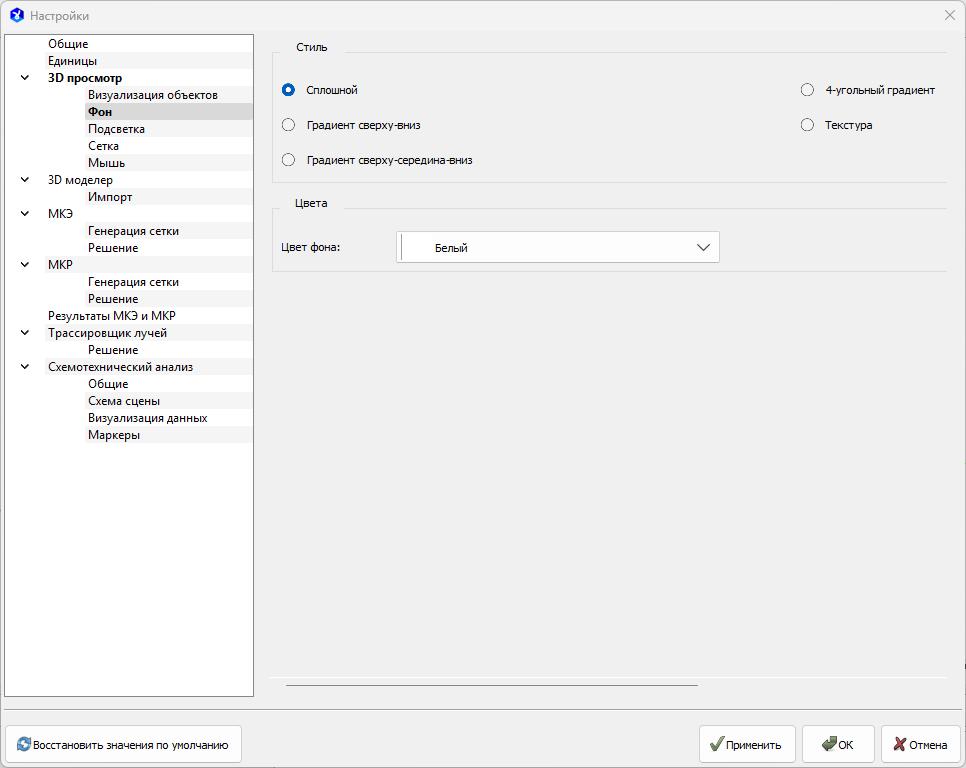Open Результаты МКЭ и МКР settings
Image resolution: width=966 pixels, height=768 pixels.
[x=111, y=316]
